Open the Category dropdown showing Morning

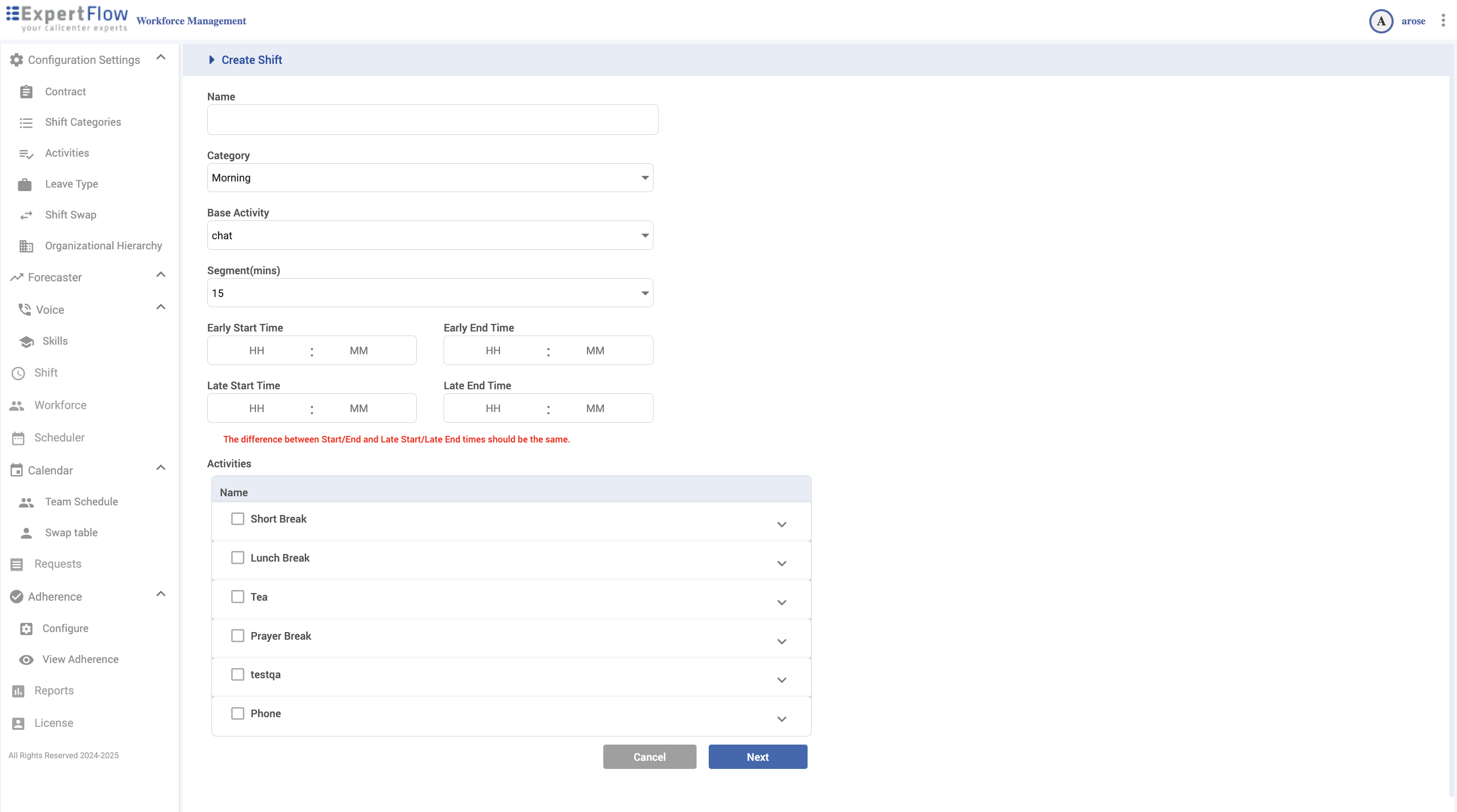point(430,178)
